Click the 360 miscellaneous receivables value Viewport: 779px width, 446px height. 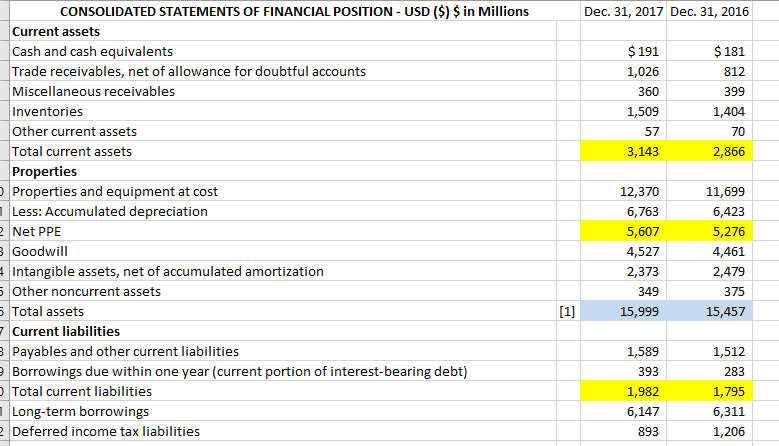(648, 91)
